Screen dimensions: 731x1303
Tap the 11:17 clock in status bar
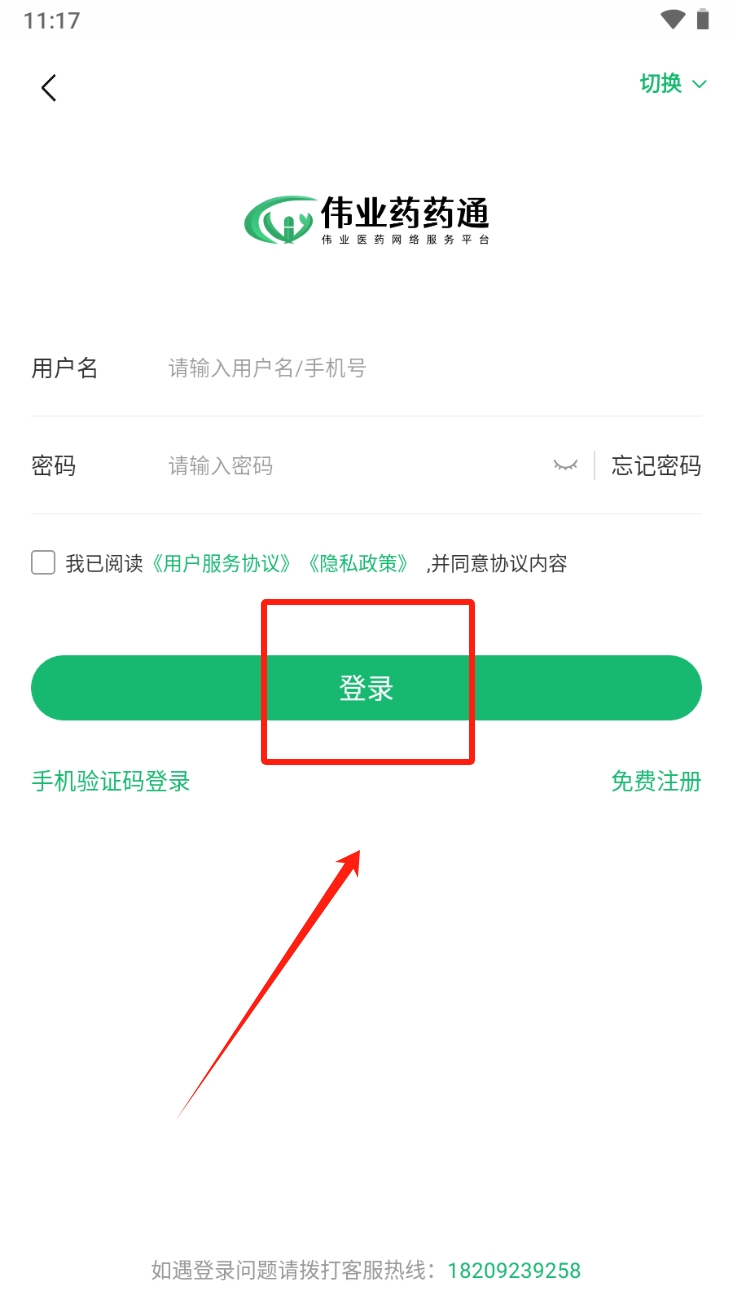51,20
